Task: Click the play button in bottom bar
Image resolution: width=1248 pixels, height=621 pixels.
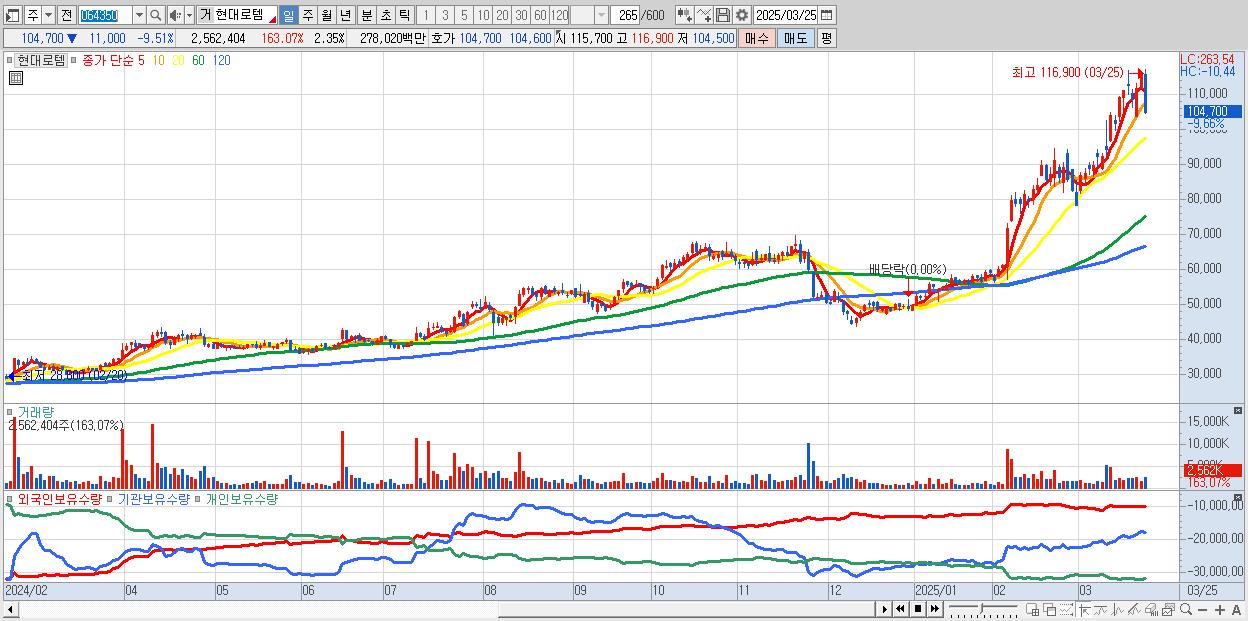Action: [x=885, y=609]
